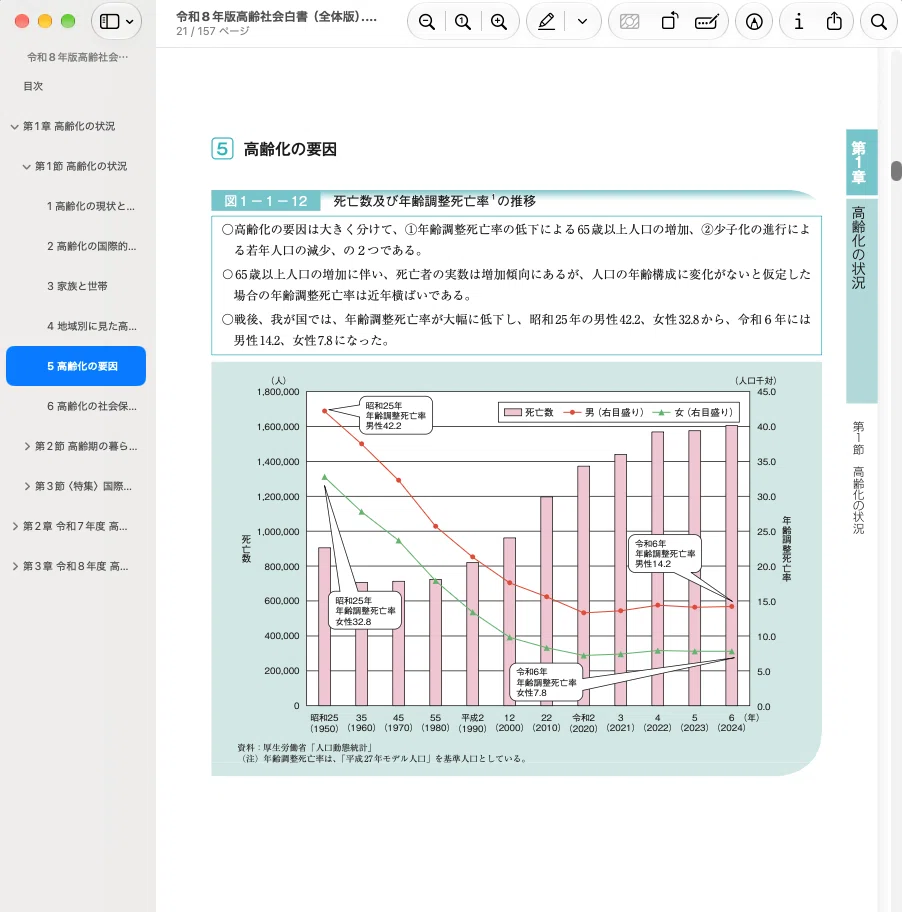Click the 高齢化の要因 page heading
902x912 pixels.
[x=290, y=149]
